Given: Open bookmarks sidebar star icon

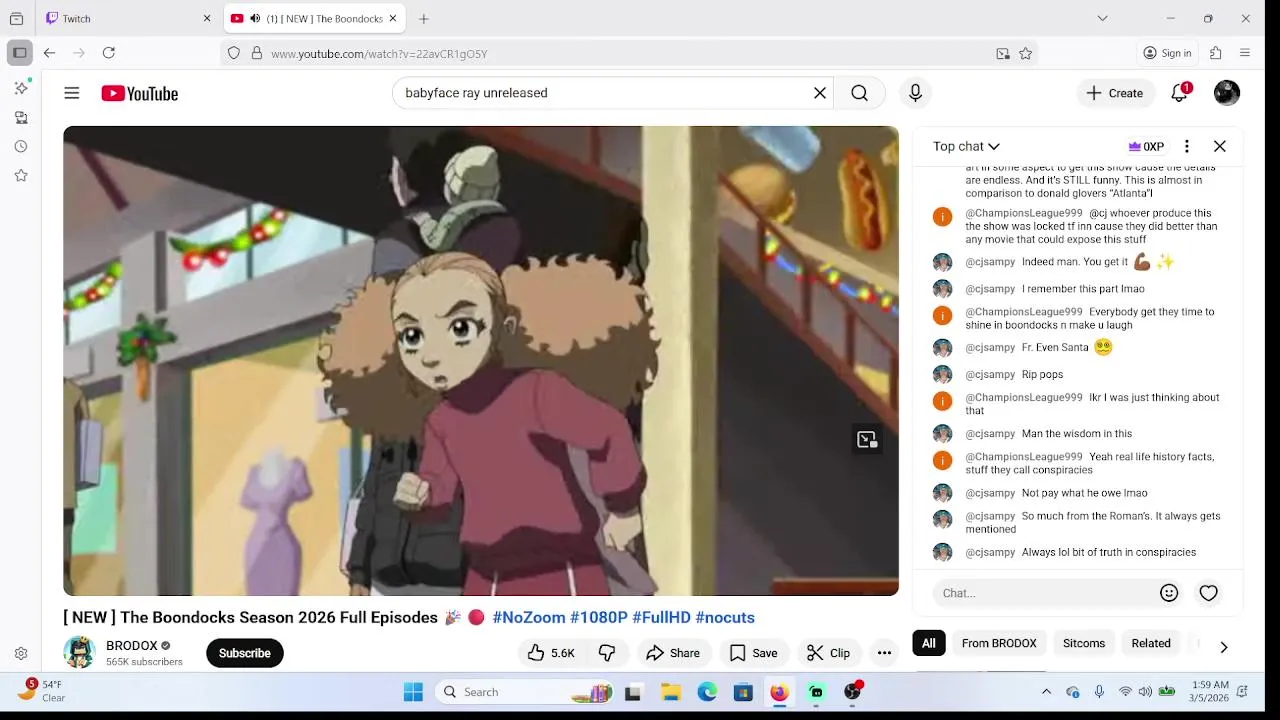Looking at the screenshot, I should (21, 175).
